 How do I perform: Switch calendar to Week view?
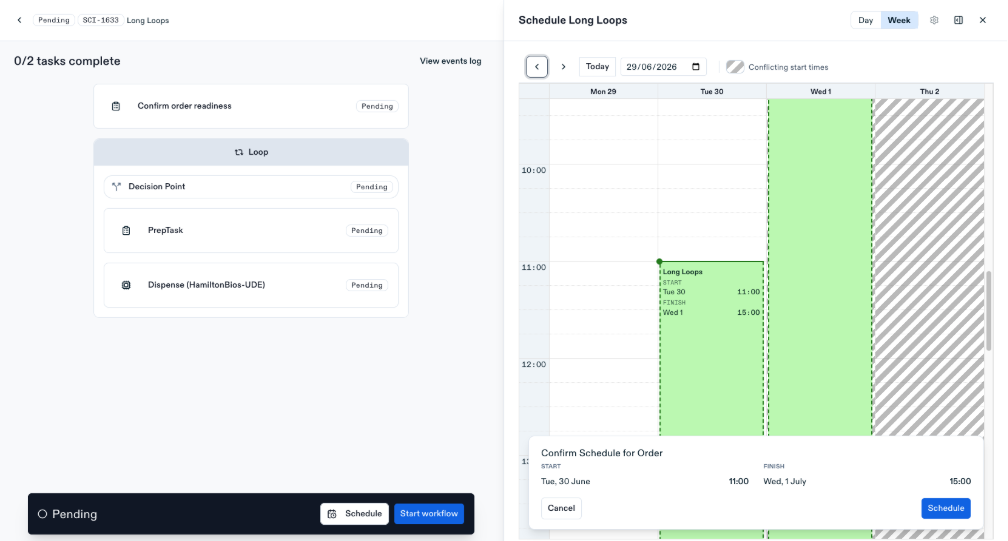tap(899, 20)
